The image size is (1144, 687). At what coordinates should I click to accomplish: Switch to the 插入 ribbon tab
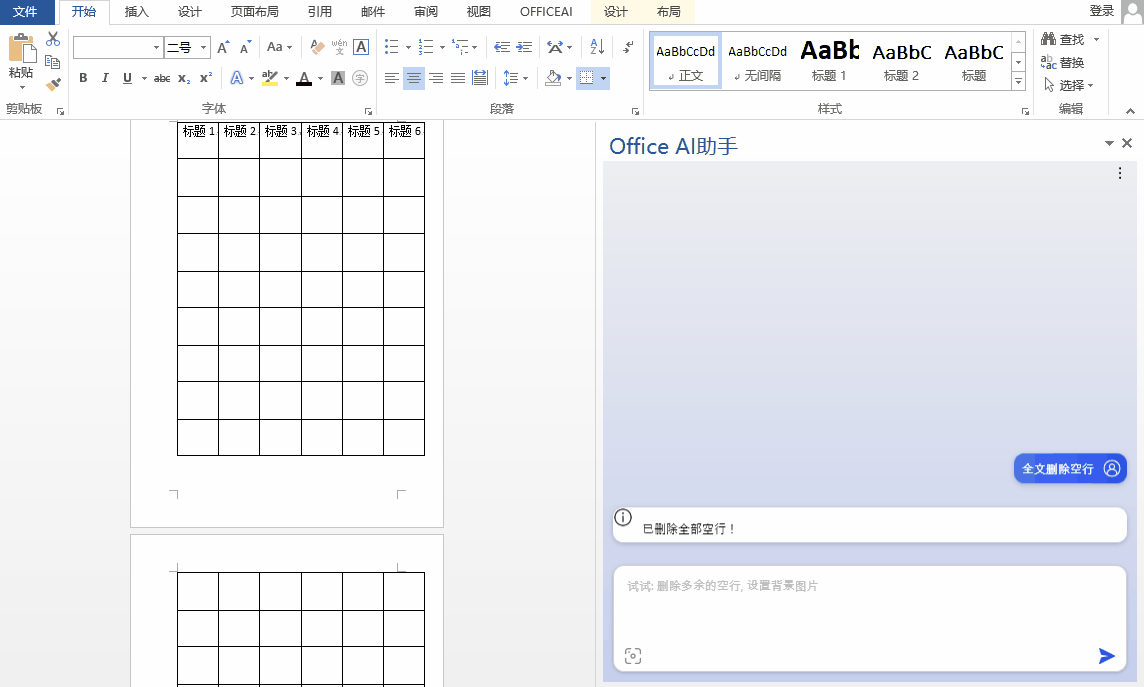coord(136,12)
